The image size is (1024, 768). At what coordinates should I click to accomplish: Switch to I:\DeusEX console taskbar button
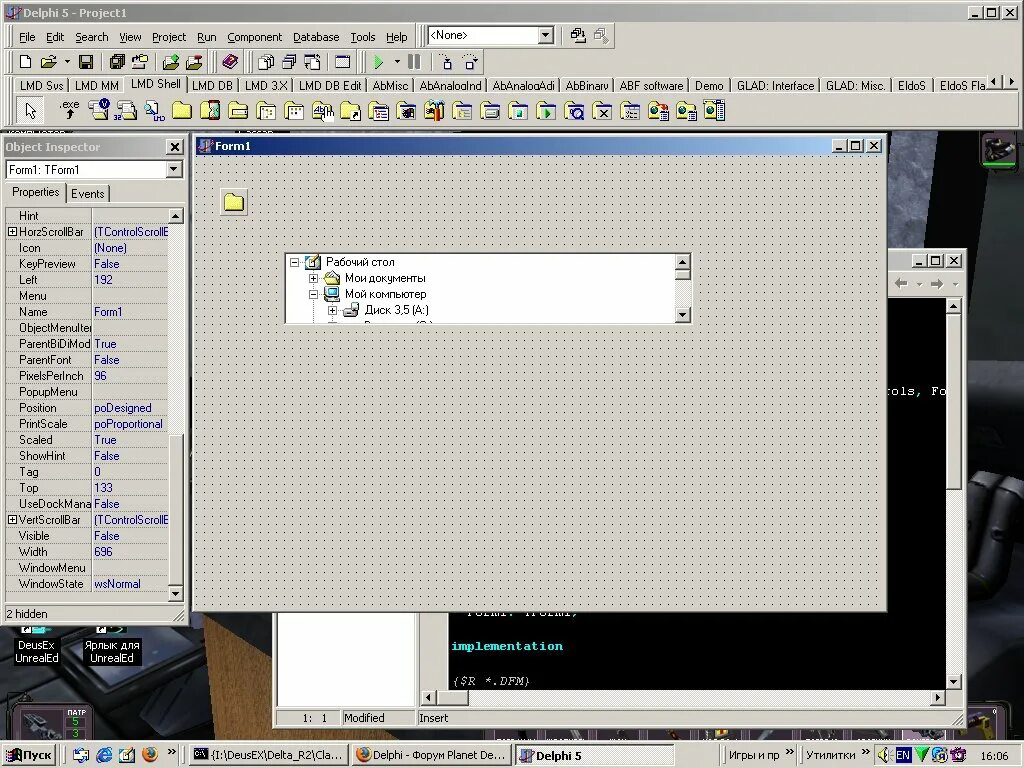point(269,755)
